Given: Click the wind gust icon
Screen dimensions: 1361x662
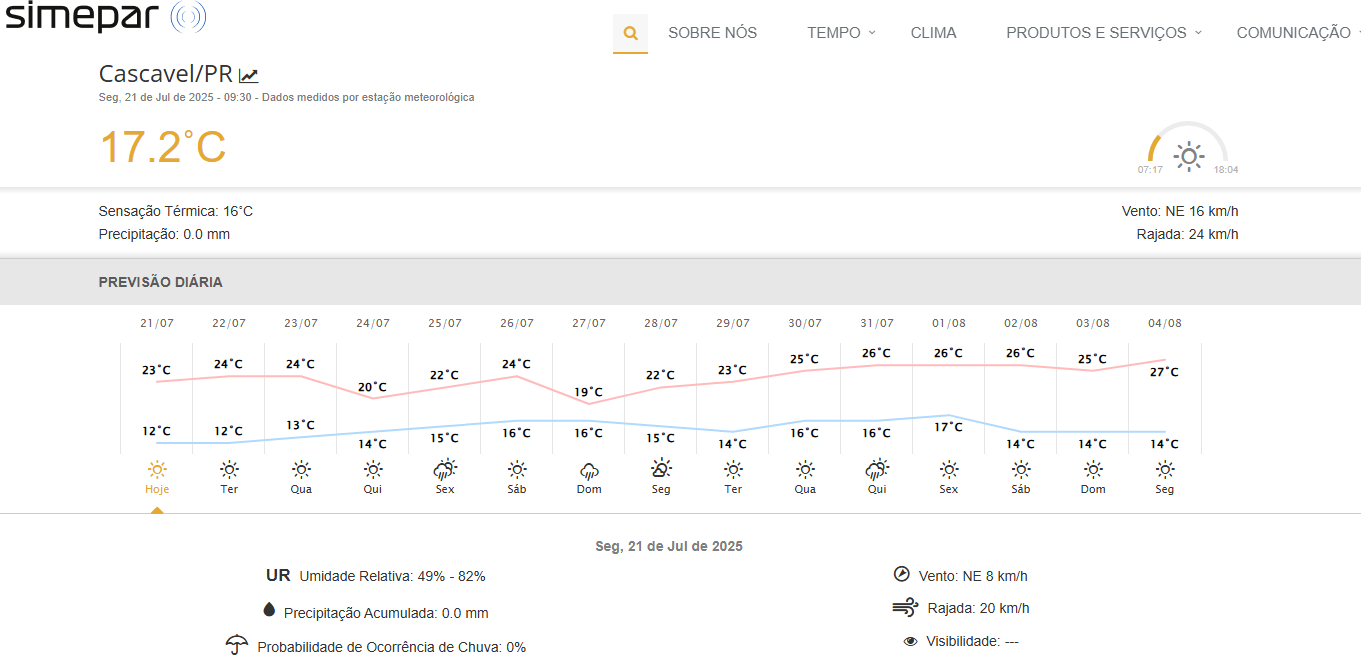Looking at the screenshot, I should (x=905, y=607).
